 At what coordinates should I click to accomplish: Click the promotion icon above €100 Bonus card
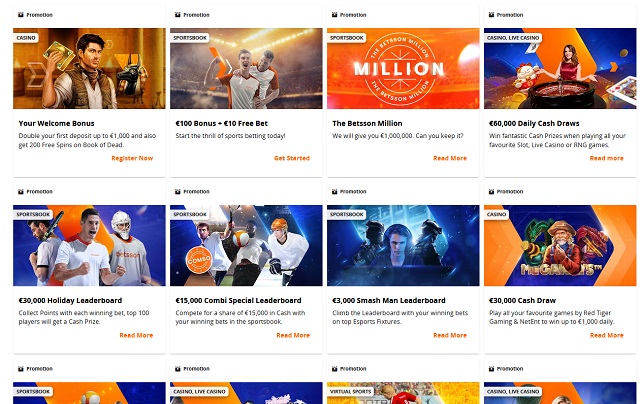(x=178, y=15)
